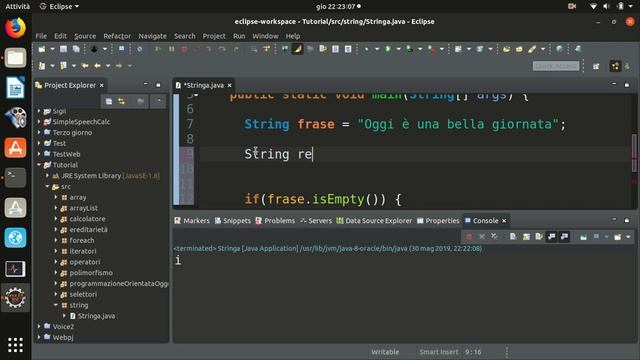Click the Terminate red stop toolbar icon

[x=184, y=49]
